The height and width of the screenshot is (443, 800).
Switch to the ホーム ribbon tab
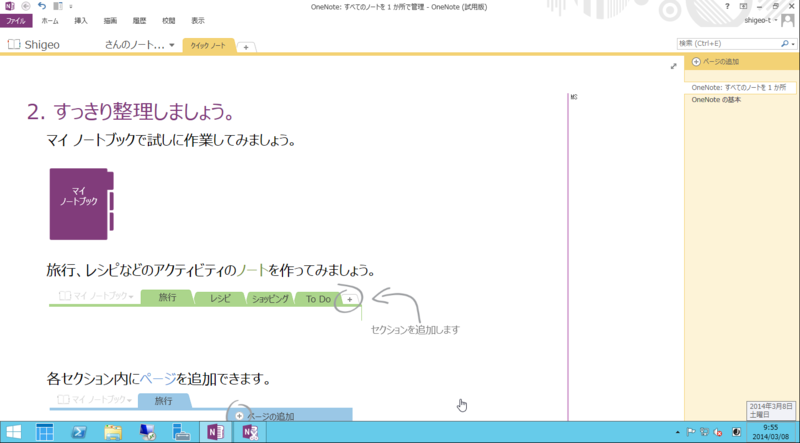pyautogui.click(x=50, y=21)
